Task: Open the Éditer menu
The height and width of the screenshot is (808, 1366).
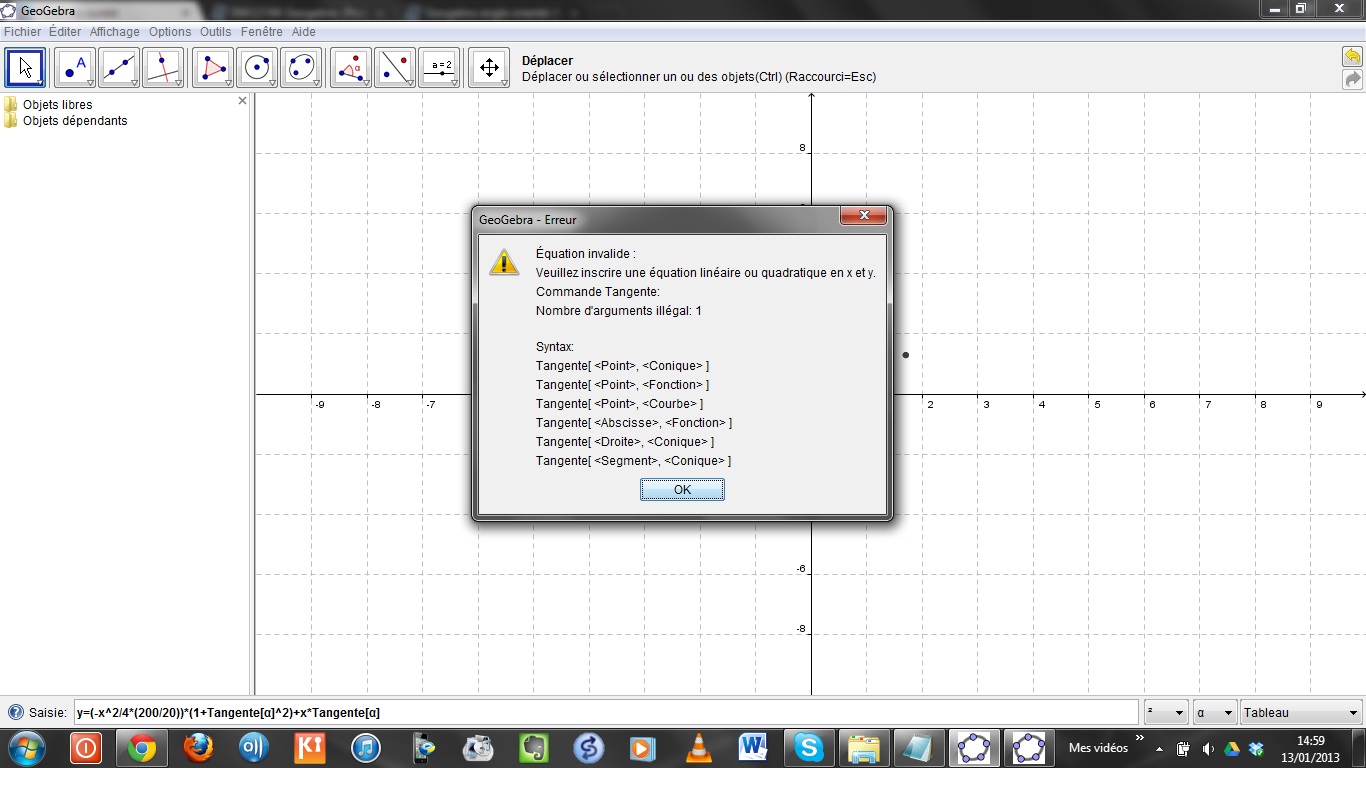Action: click(x=65, y=32)
